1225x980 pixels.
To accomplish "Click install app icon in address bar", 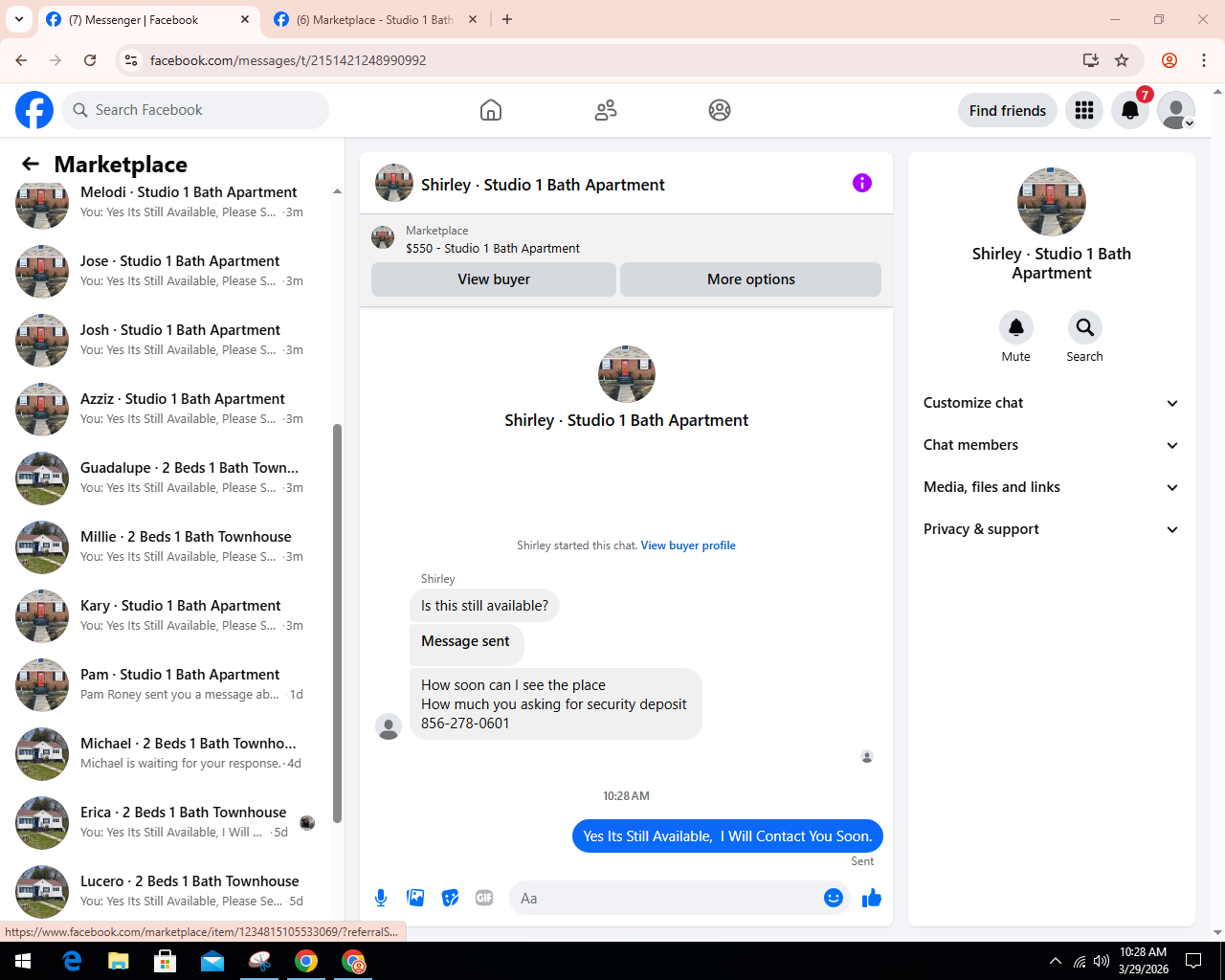I will click(x=1091, y=60).
